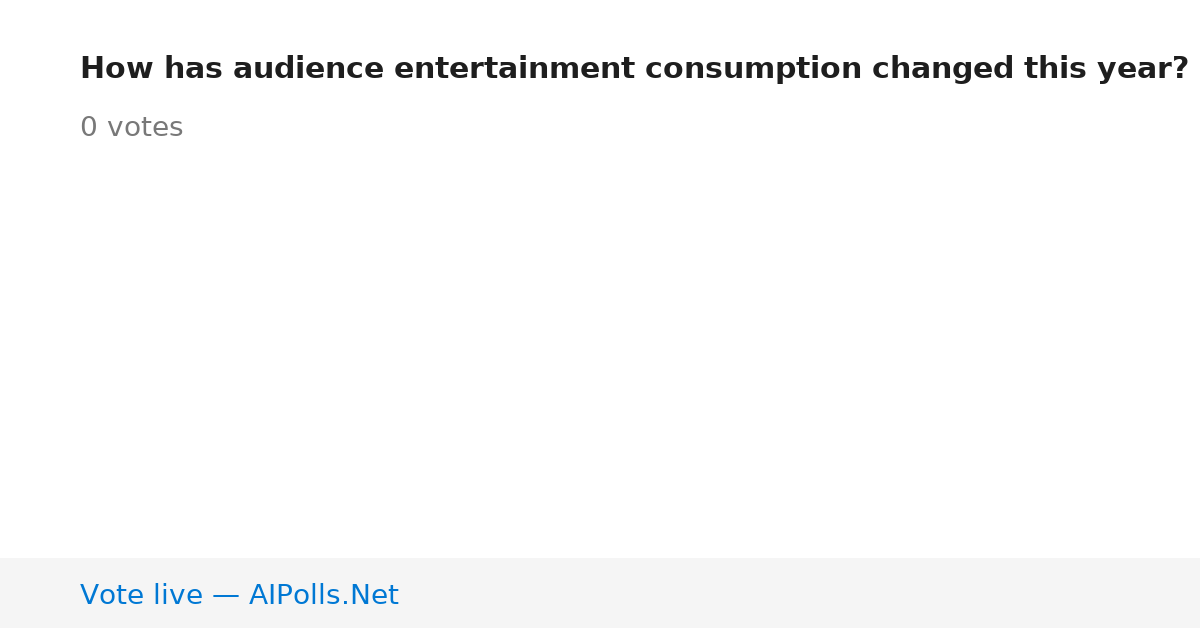Viewport: 1200px width, 628px height.
Task: Click the question mark ending the title
Action: pos(1180,69)
